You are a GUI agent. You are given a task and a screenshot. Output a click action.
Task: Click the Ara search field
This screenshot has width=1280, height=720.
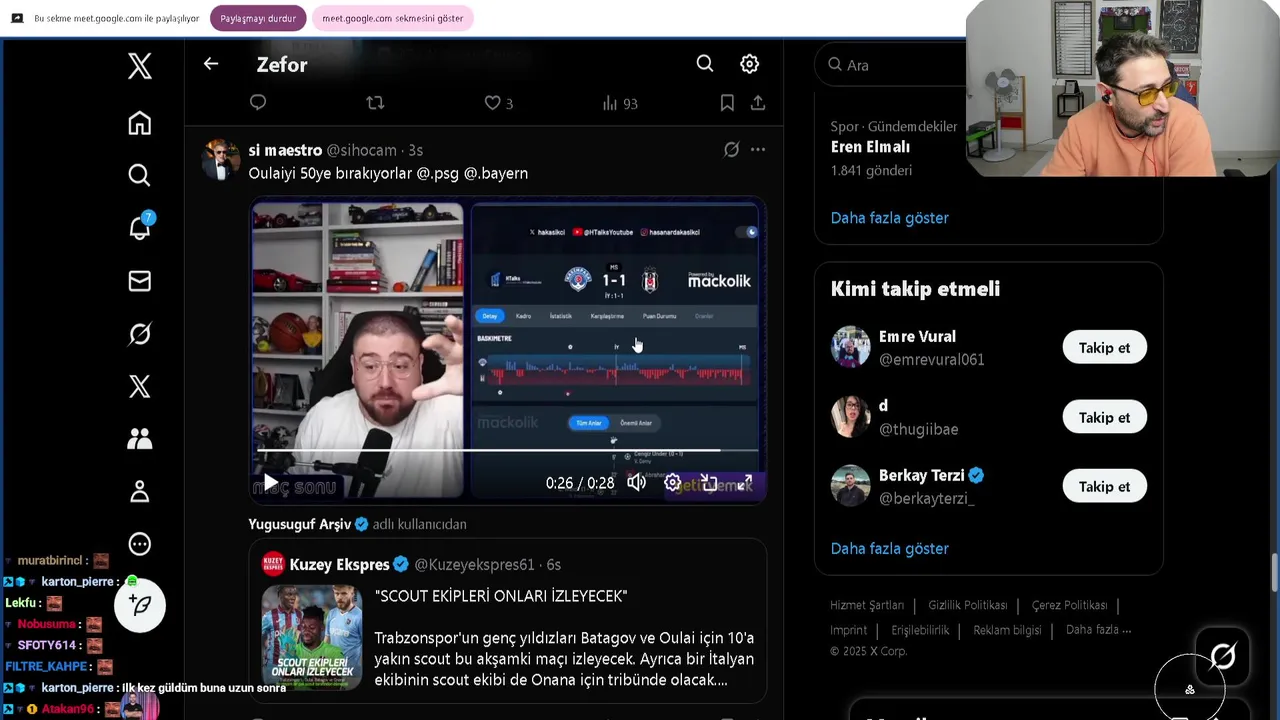click(x=890, y=64)
